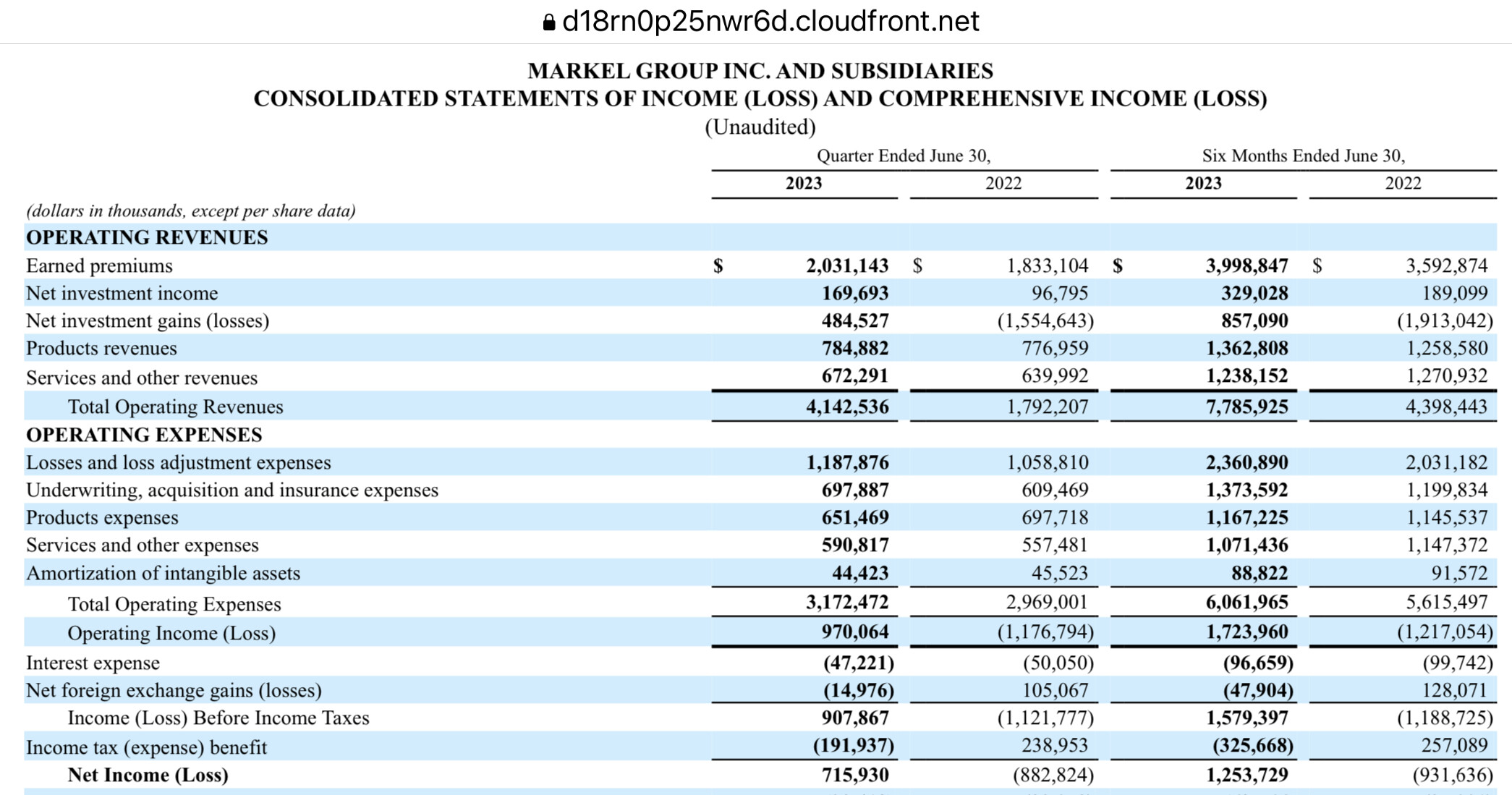Select '(dollars in thousands, except per share data)' note

pyautogui.click(x=191, y=211)
